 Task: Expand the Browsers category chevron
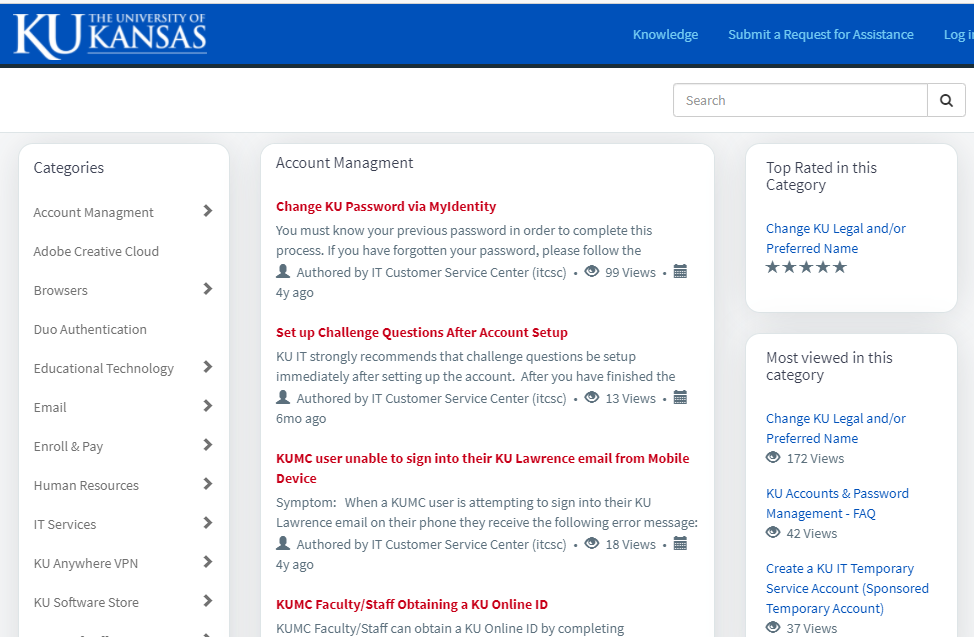coord(208,289)
